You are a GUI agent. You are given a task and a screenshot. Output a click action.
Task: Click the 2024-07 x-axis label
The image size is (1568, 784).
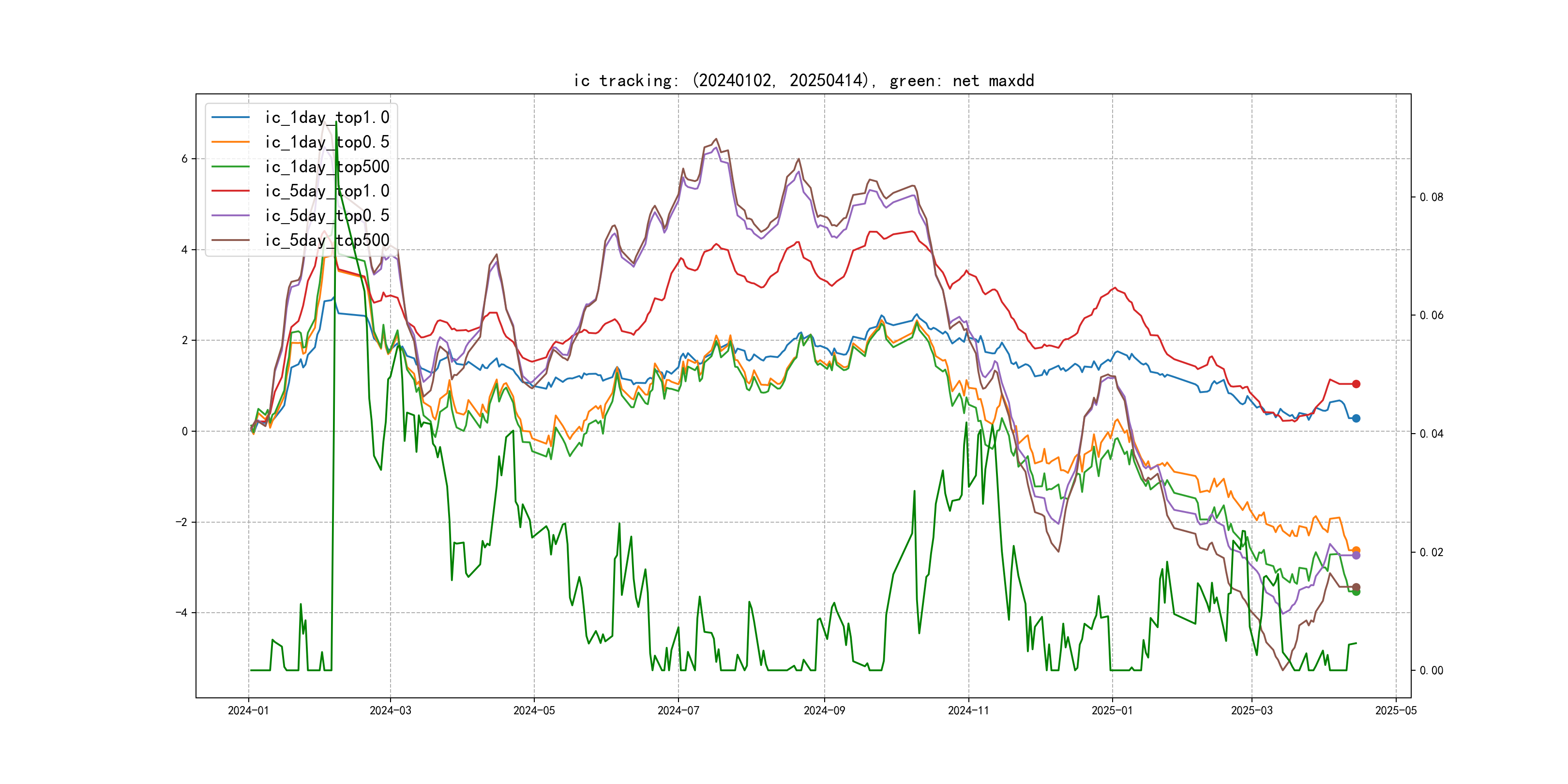(x=678, y=710)
